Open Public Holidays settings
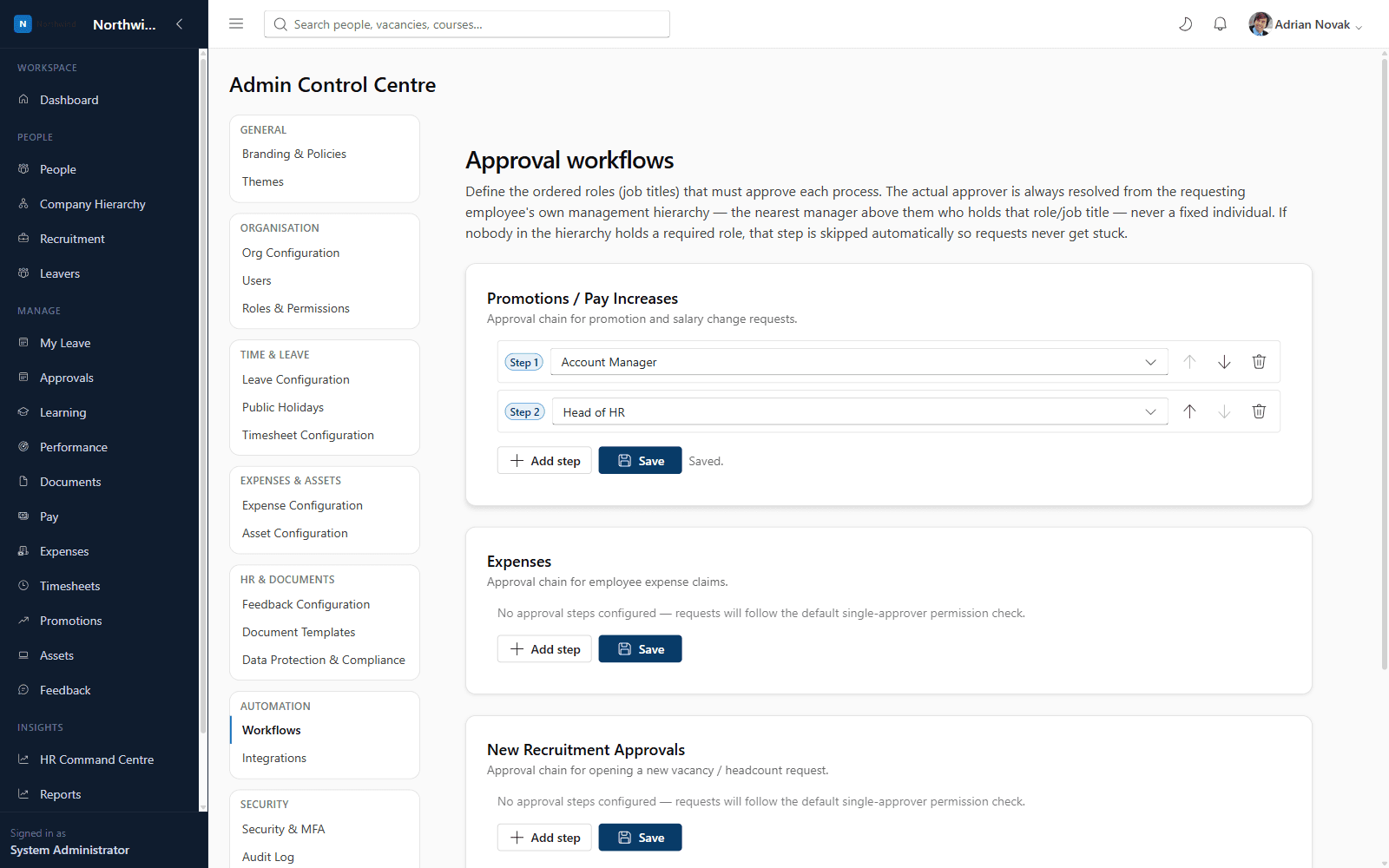This screenshot has width=1389, height=868. (x=283, y=407)
